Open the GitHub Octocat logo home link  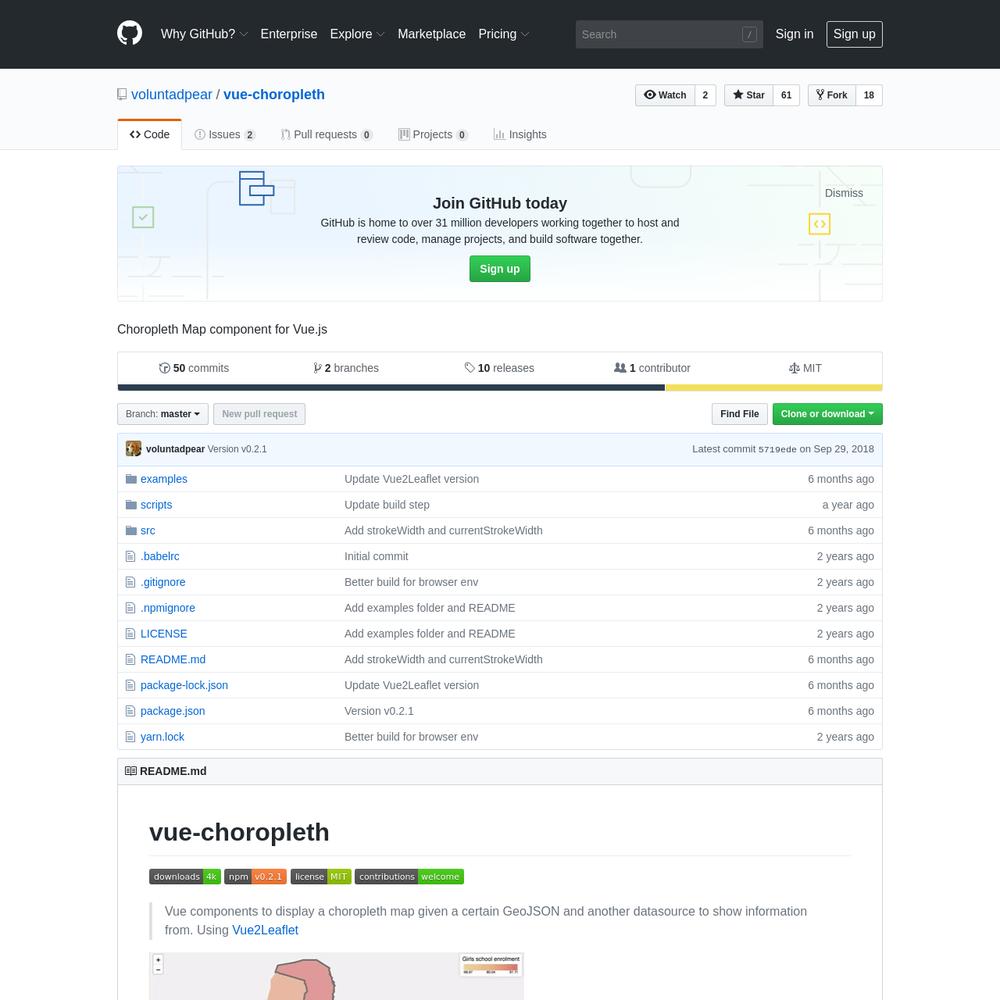point(129,34)
